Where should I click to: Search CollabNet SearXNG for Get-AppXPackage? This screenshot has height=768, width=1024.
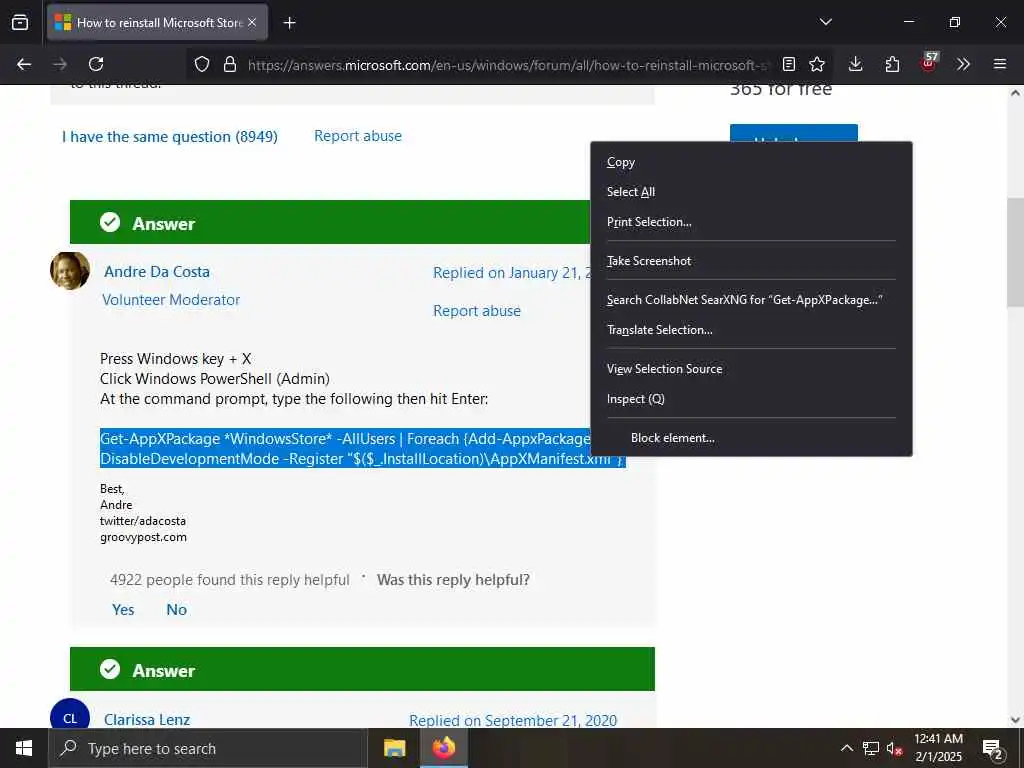tap(751, 300)
